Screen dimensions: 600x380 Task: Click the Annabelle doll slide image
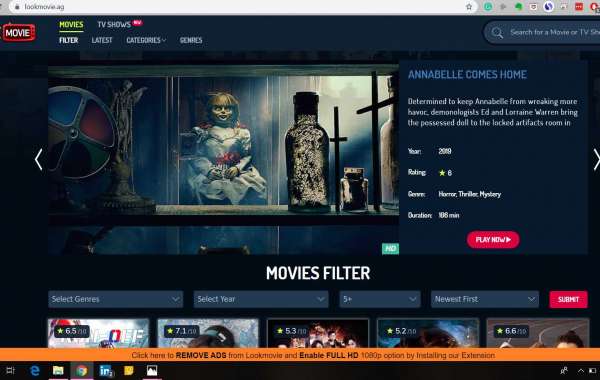click(x=223, y=159)
